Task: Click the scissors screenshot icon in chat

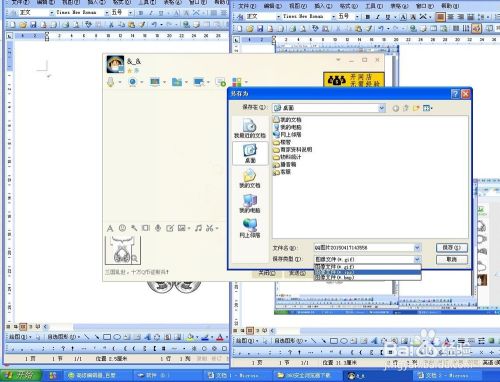Action: 210,228
